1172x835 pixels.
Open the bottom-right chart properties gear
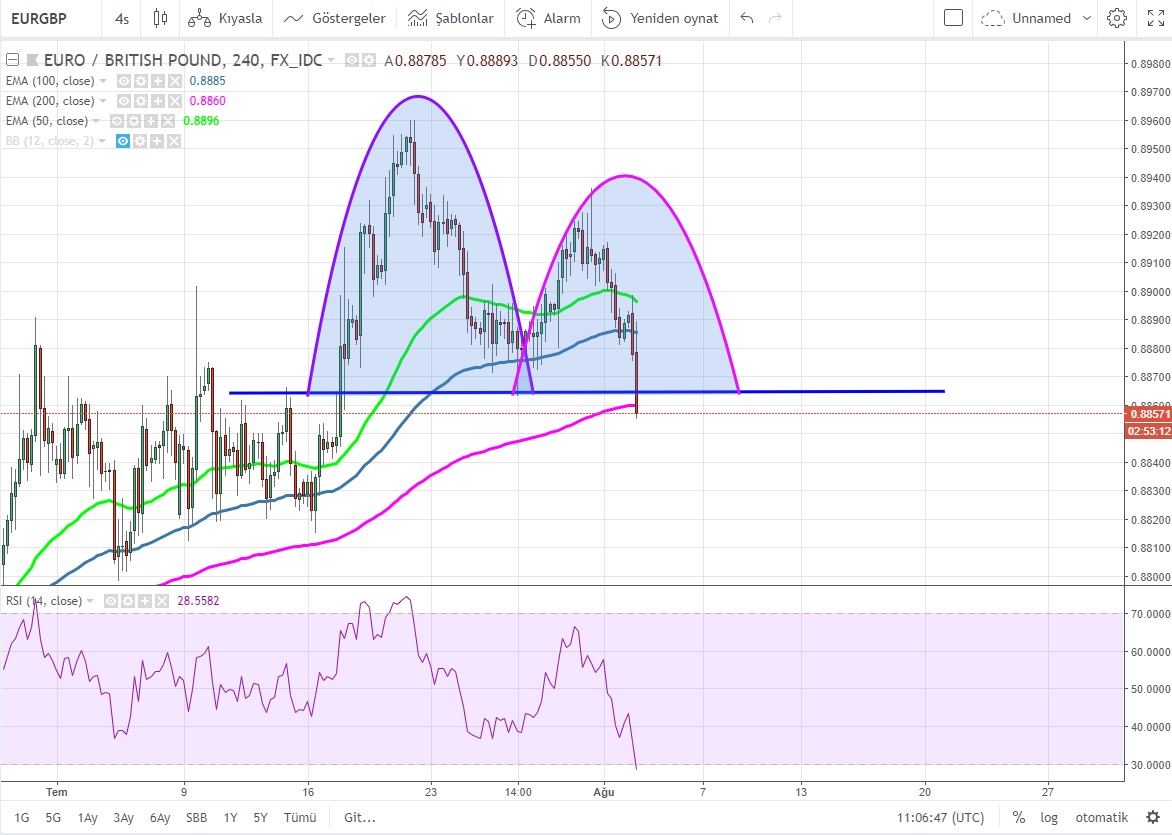coord(1152,817)
